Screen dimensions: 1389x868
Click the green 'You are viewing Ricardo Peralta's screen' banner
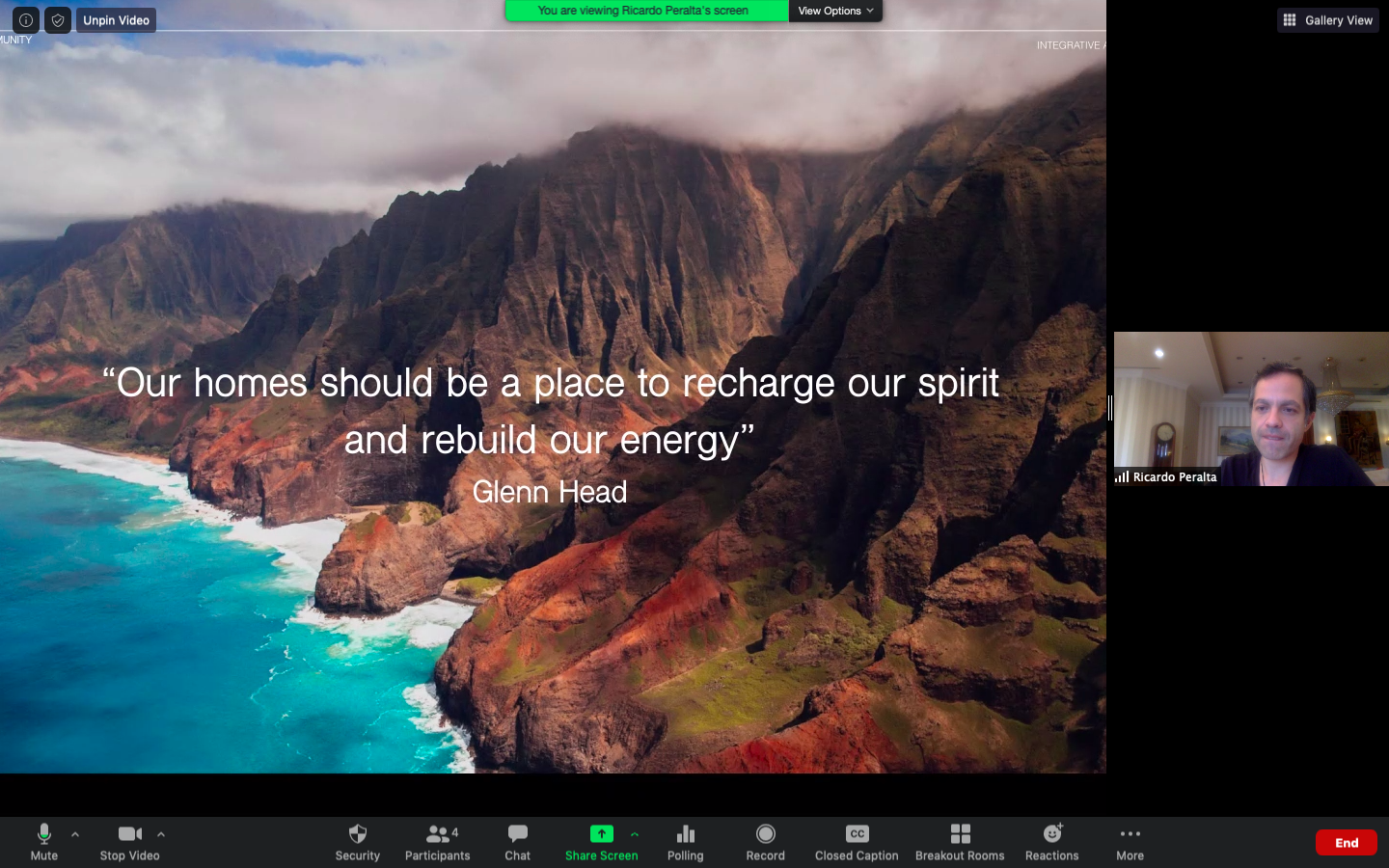(646, 11)
